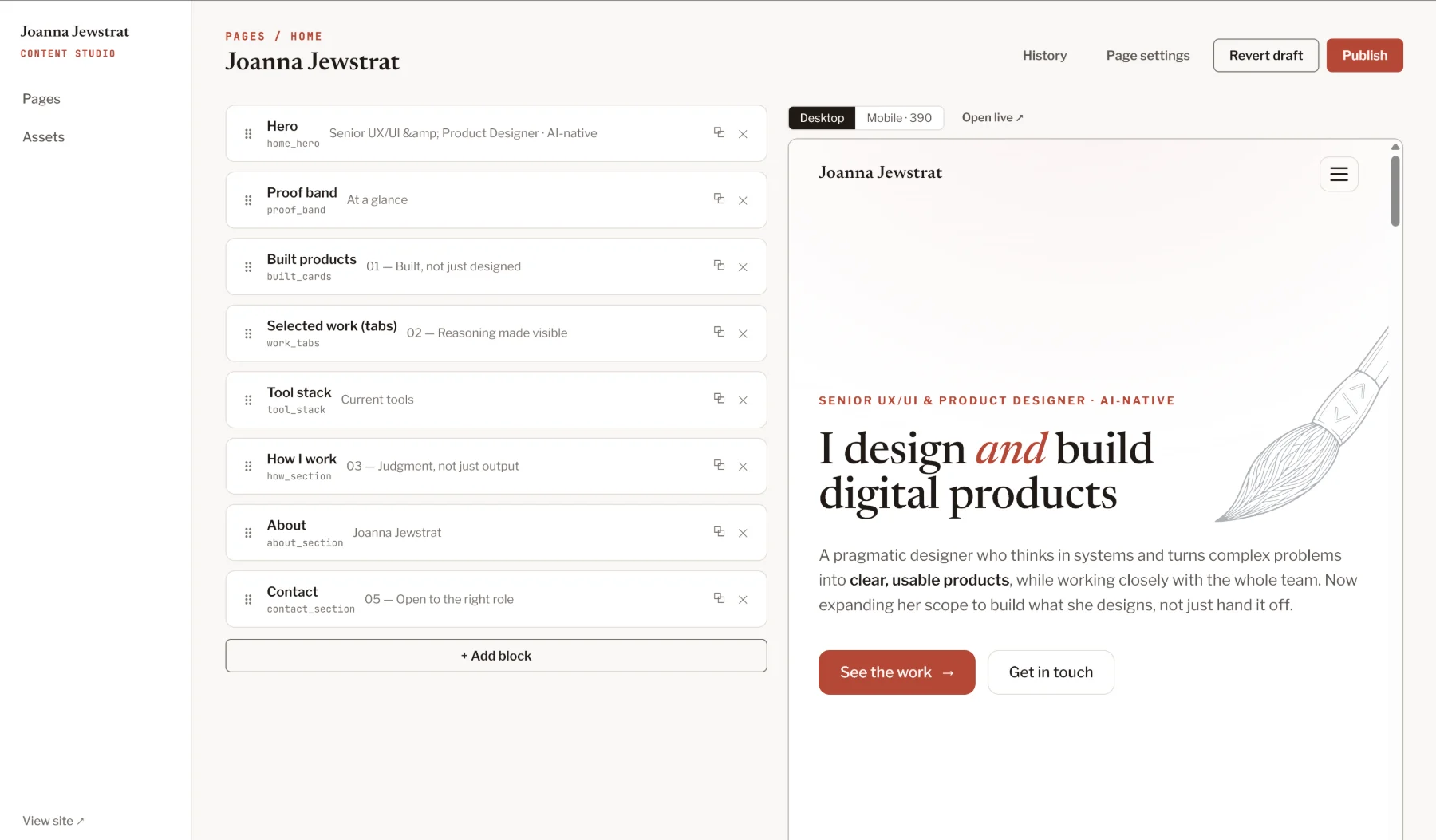1436x840 pixels.
Task: Duplicate the Selected work (tabs) block
Action: (x=719, y=332)
